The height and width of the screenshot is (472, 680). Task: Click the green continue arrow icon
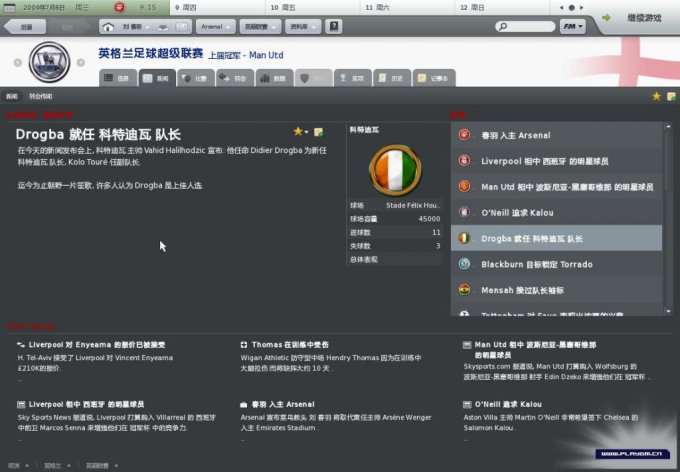606,18
